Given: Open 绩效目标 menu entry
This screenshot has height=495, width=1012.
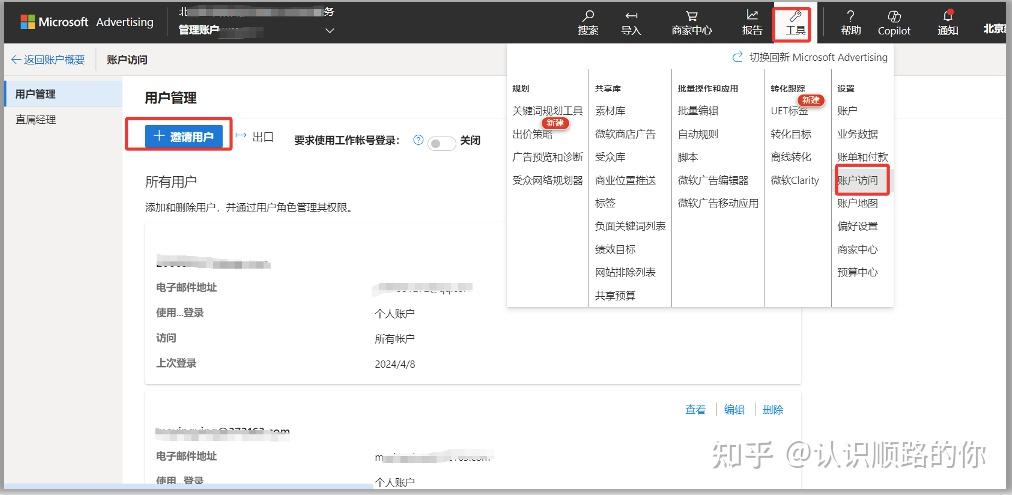Looking at the screenshot, I should point(615,249).
